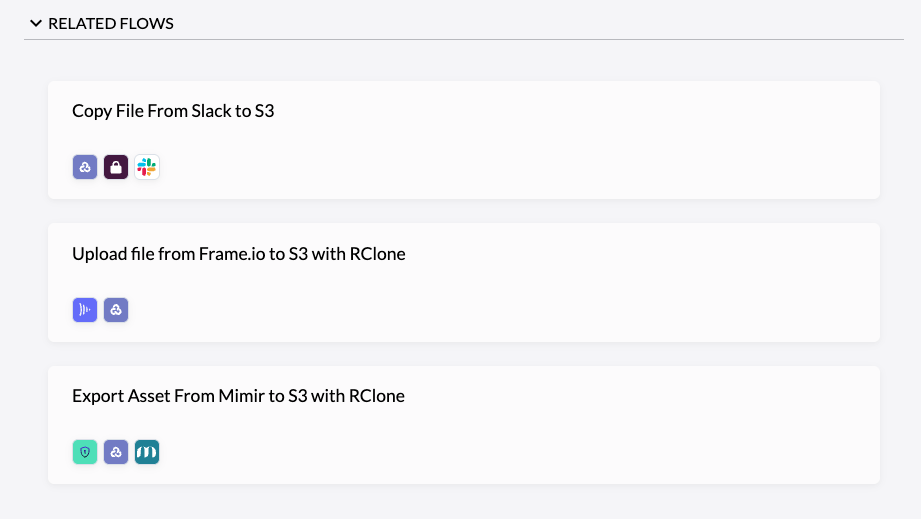The height and width of the screenshot is (519, 921).
Task: Collapse the Related Flows section chevron
Action: (36, 23)
